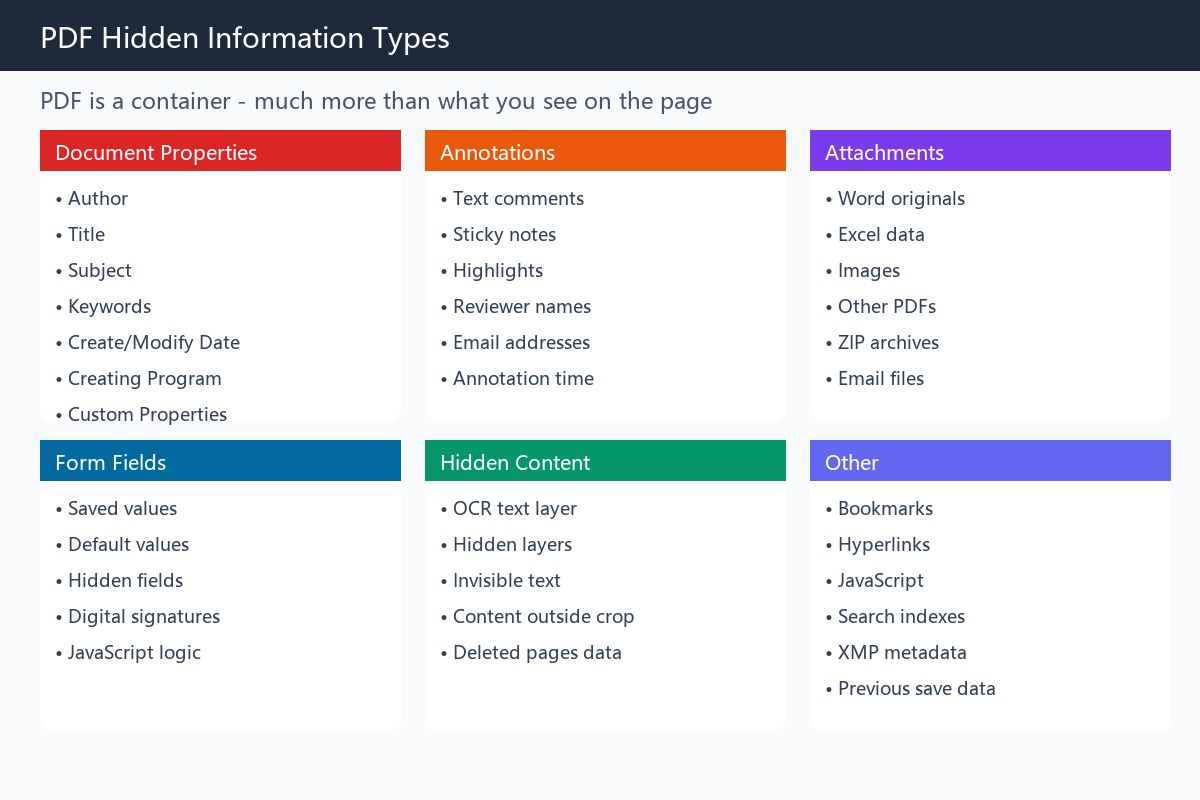Image resolution: width=1200 pixels, height=800 pixels.
Task: Click the 'Custom Properties' item
Action: pyautogui.click(x=141, y=414)
